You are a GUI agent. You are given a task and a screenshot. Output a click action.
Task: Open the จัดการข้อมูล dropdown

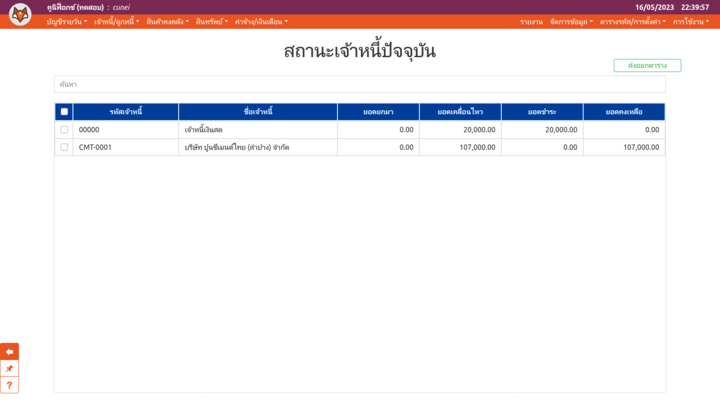click(571, 22)
